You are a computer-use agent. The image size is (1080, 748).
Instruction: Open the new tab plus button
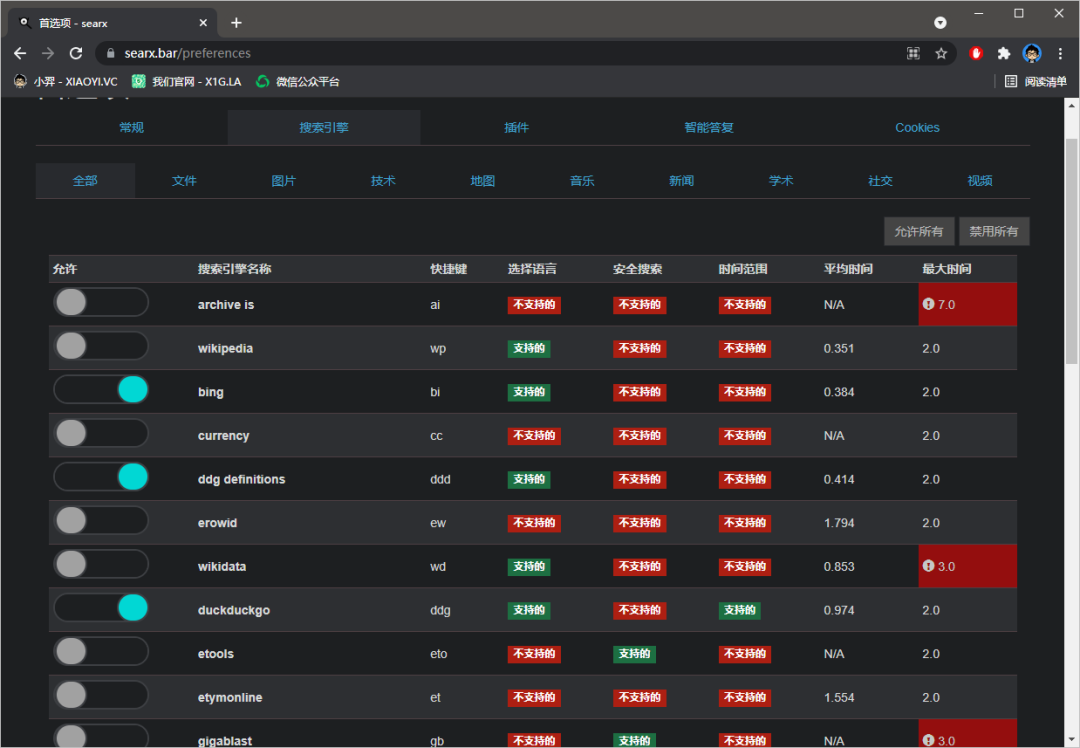click(236, 22)
